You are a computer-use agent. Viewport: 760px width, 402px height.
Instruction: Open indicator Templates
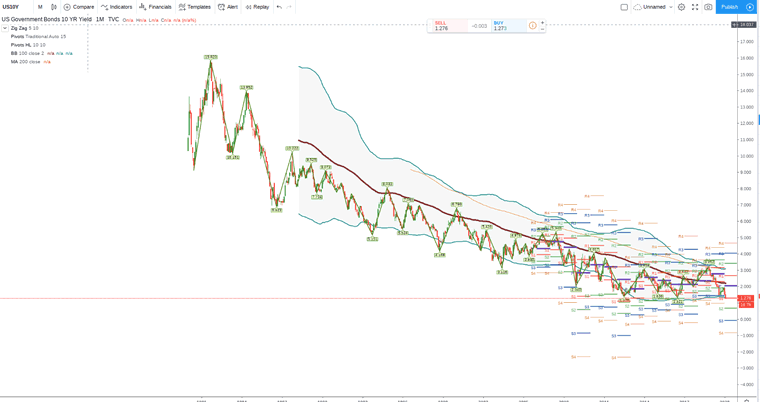[x=194, y=7]
